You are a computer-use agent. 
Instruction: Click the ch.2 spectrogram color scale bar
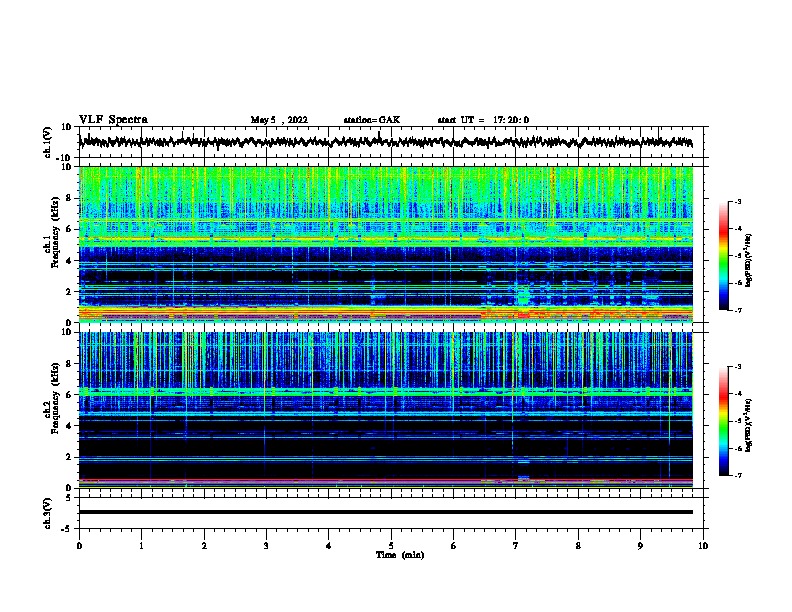[x=724, y=421]
